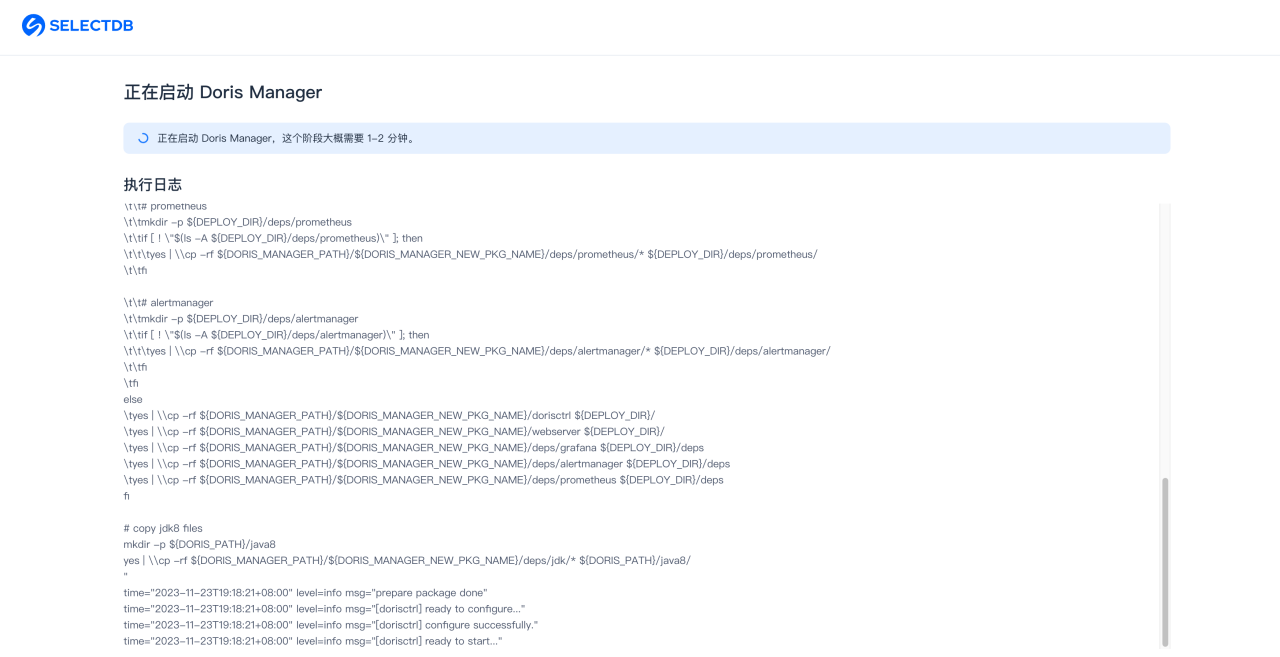This screenshot has height=657, width=1280.
Task: Click the "# alertmanager" comment log line
Action: pyautogui.click(x=169, y=303)
